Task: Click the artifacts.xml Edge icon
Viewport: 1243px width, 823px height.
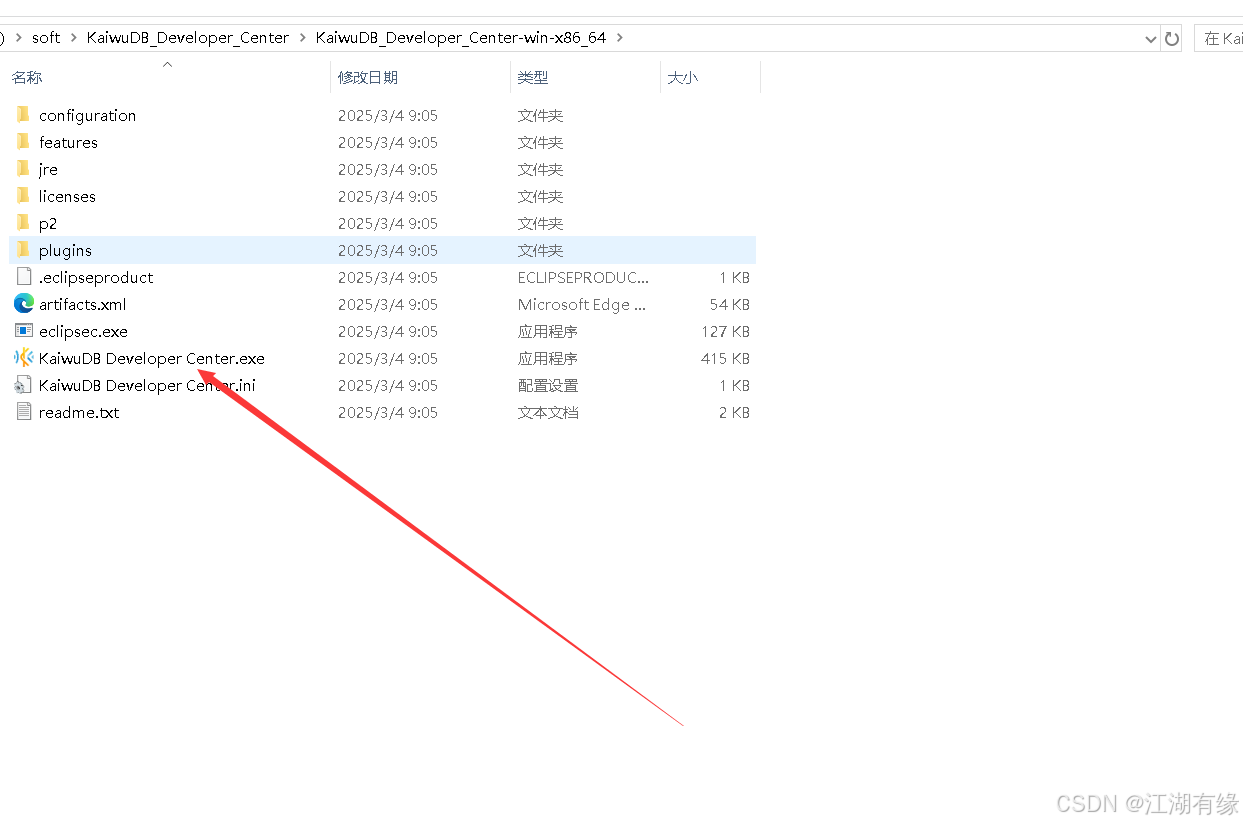Action: 24,304
